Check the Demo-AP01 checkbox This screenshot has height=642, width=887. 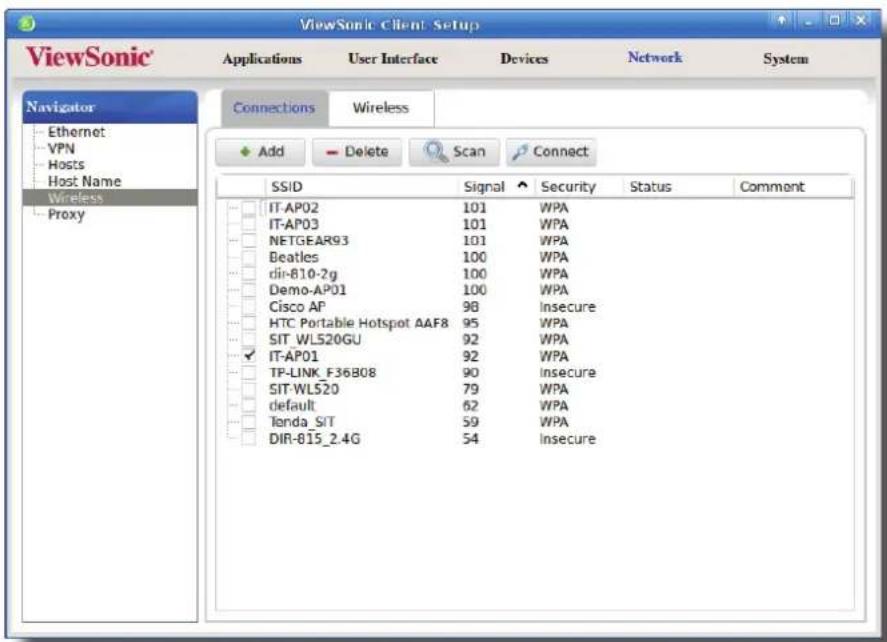coord(249,290)
